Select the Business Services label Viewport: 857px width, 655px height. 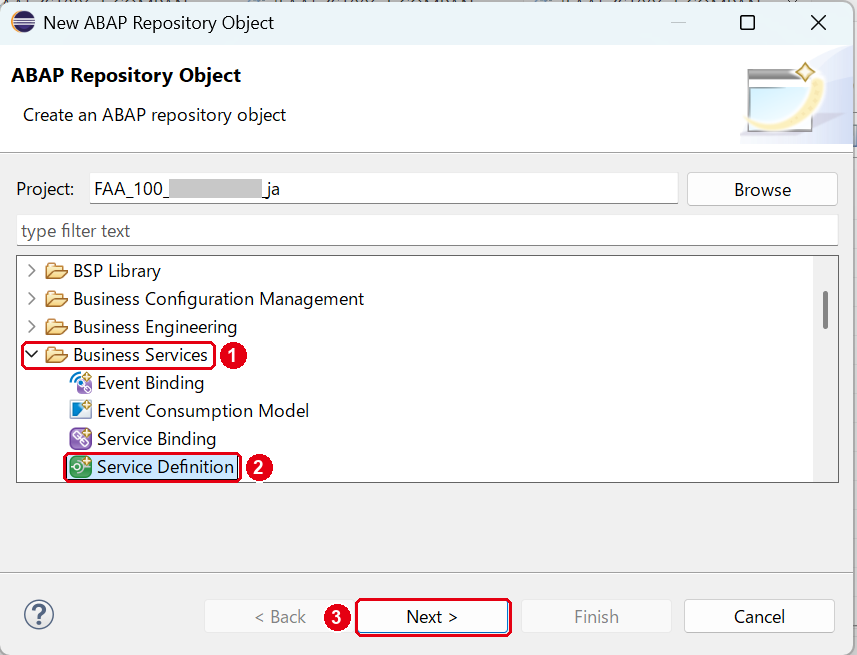(x=140, y=355)
